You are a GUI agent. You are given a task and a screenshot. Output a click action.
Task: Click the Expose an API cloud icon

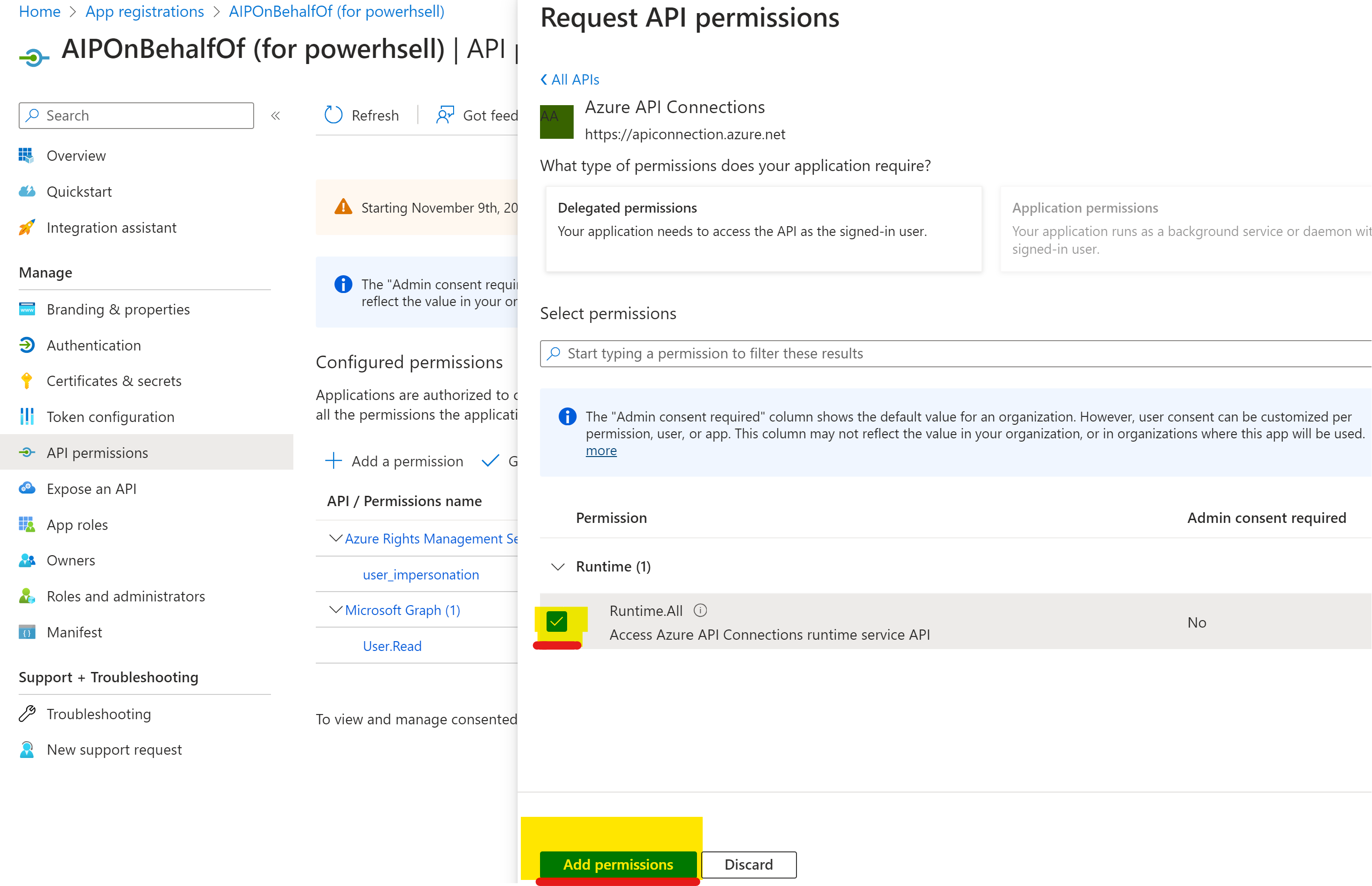point(27,488)
